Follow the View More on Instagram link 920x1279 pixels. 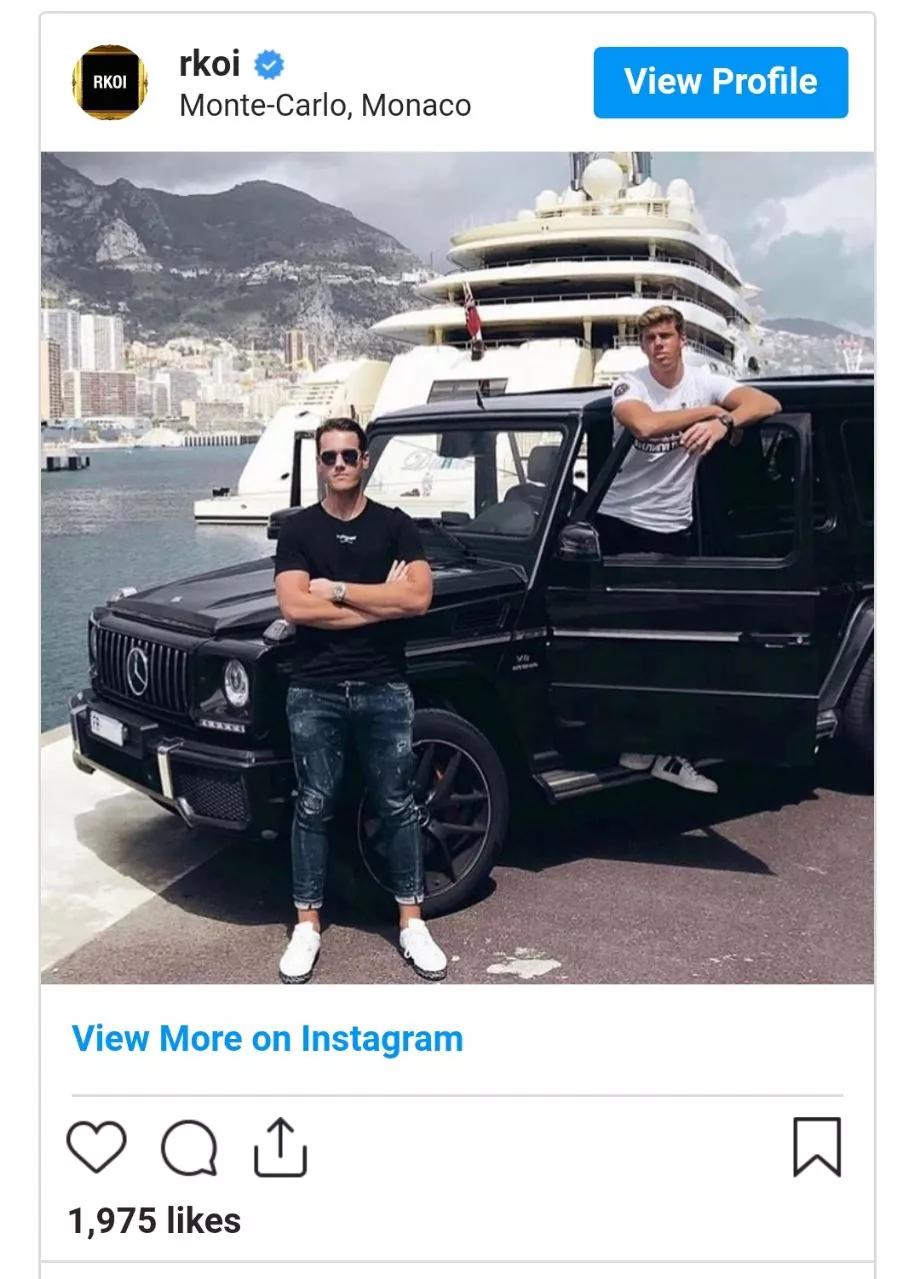[x=267, y=1038]
